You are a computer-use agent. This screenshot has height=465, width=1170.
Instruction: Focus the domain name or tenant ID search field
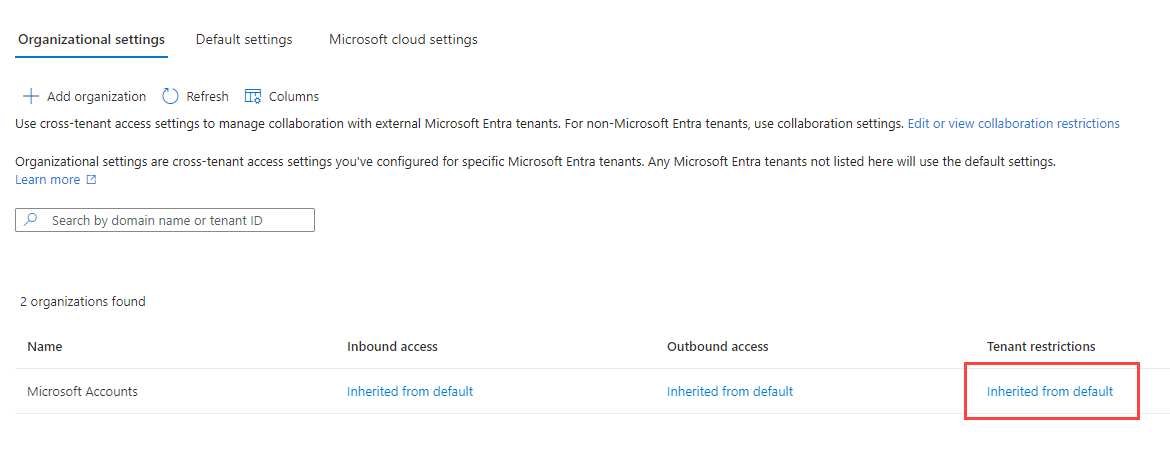tap(175, 220)
